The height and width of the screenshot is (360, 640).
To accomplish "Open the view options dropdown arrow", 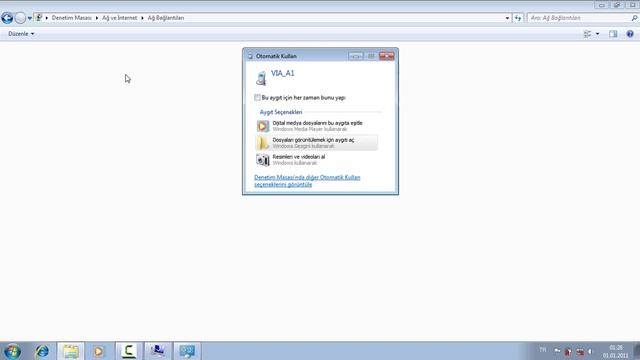I will tap(598, 34).
